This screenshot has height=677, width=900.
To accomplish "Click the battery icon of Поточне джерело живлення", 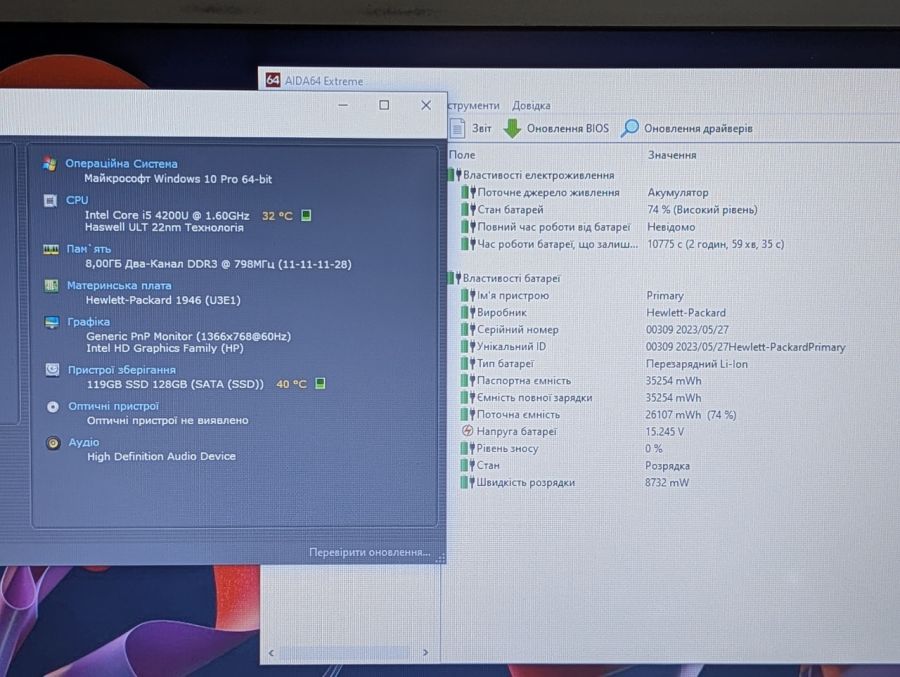I will (x=468, y=192).
